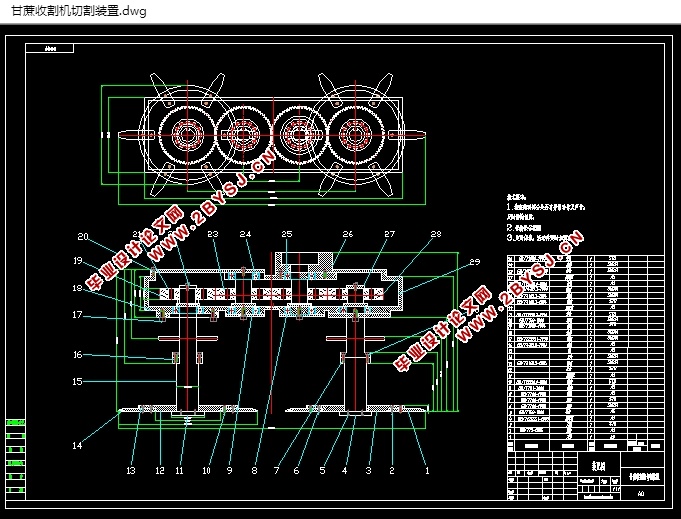Pick part callout number 12

(x=160, y=470)
